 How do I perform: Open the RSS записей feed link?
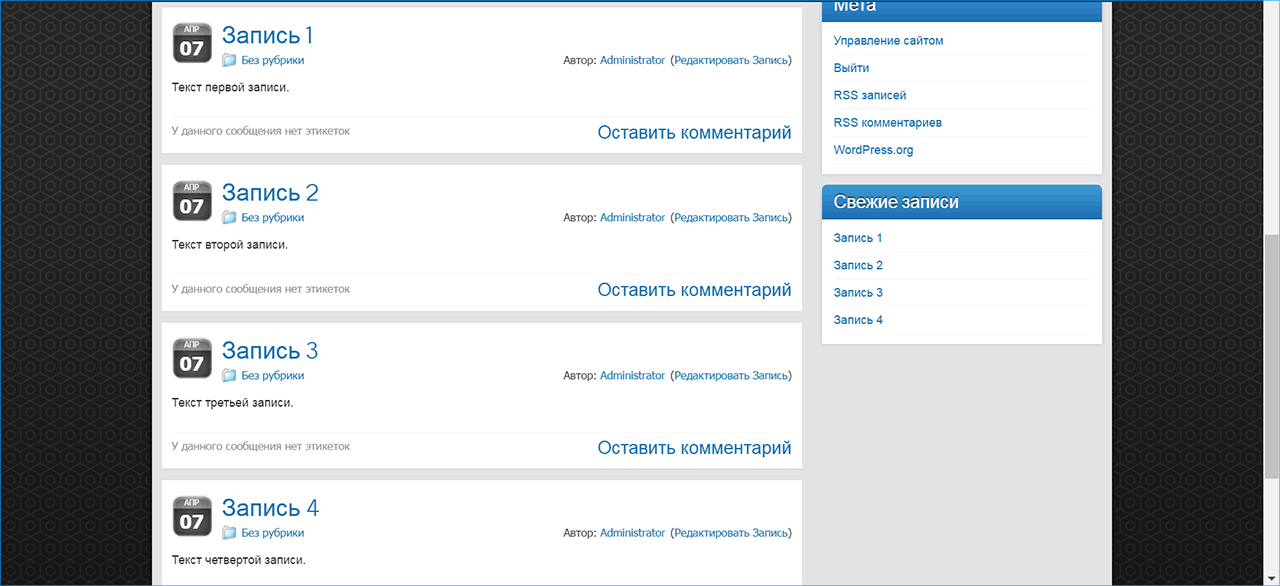[870, 95]
